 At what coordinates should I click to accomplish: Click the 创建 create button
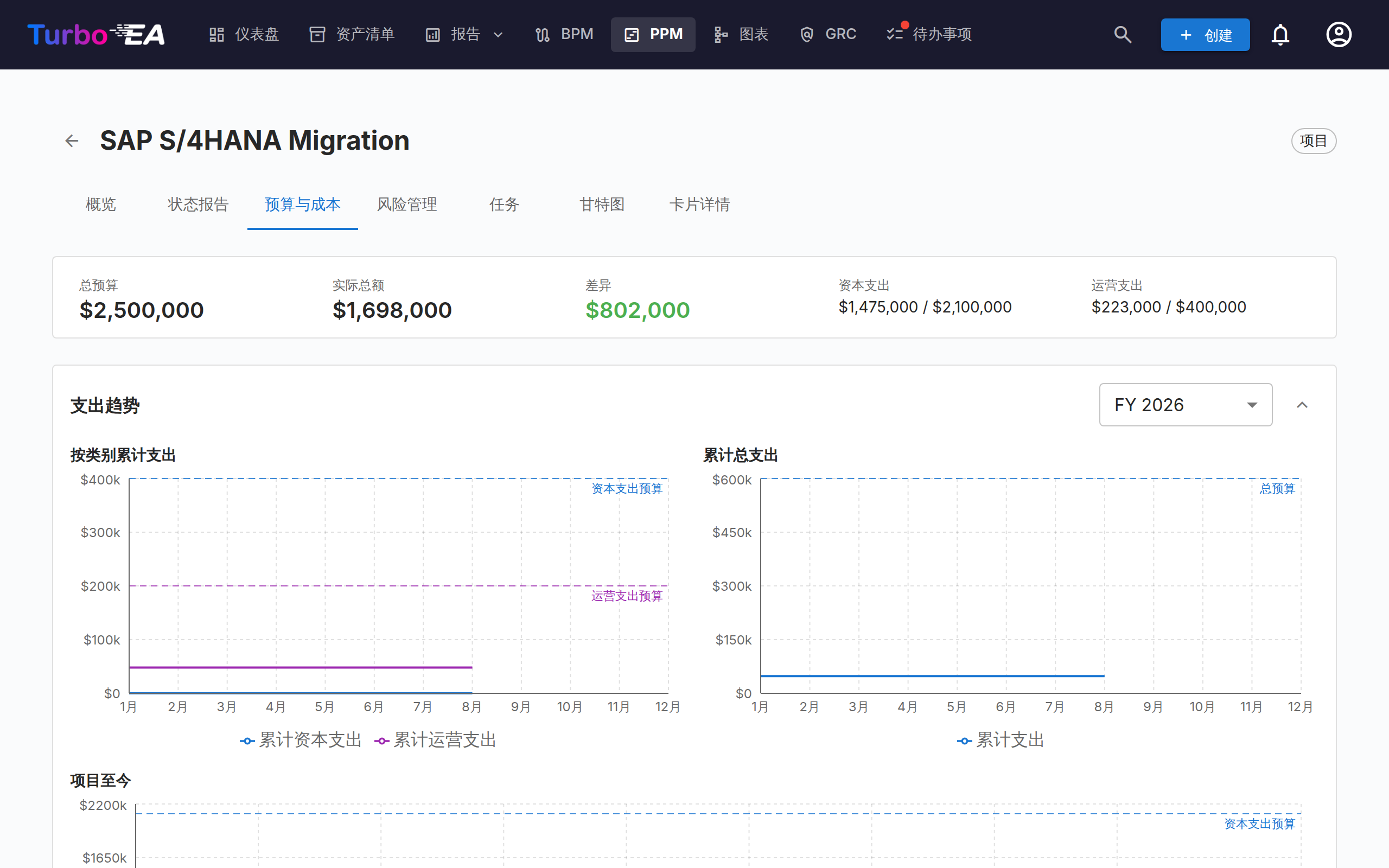[1205, 34]
